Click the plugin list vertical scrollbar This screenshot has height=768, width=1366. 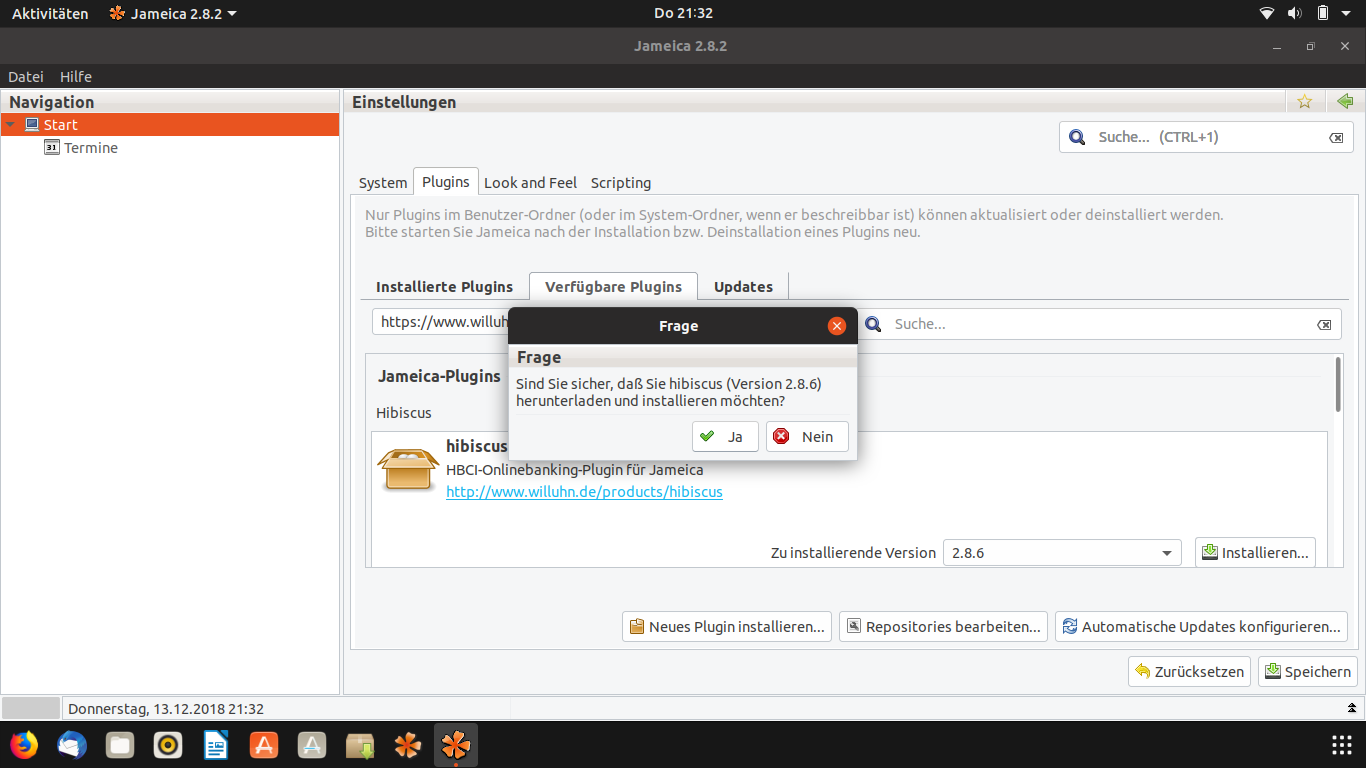click(x=1338, y=384)
